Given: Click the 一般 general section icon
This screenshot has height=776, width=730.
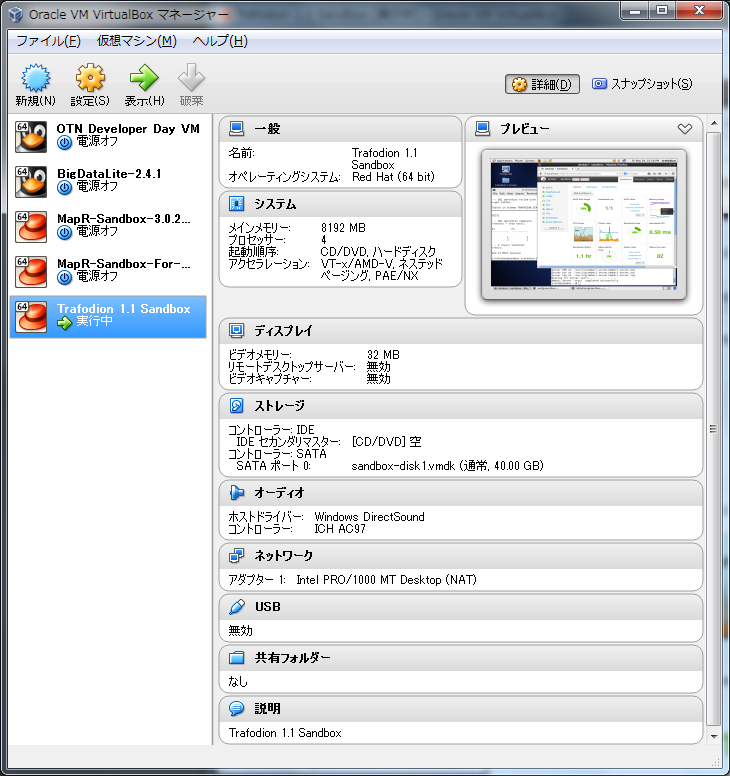Looking at the screenshot, I should pyautogui.click(x=237, y=129).
